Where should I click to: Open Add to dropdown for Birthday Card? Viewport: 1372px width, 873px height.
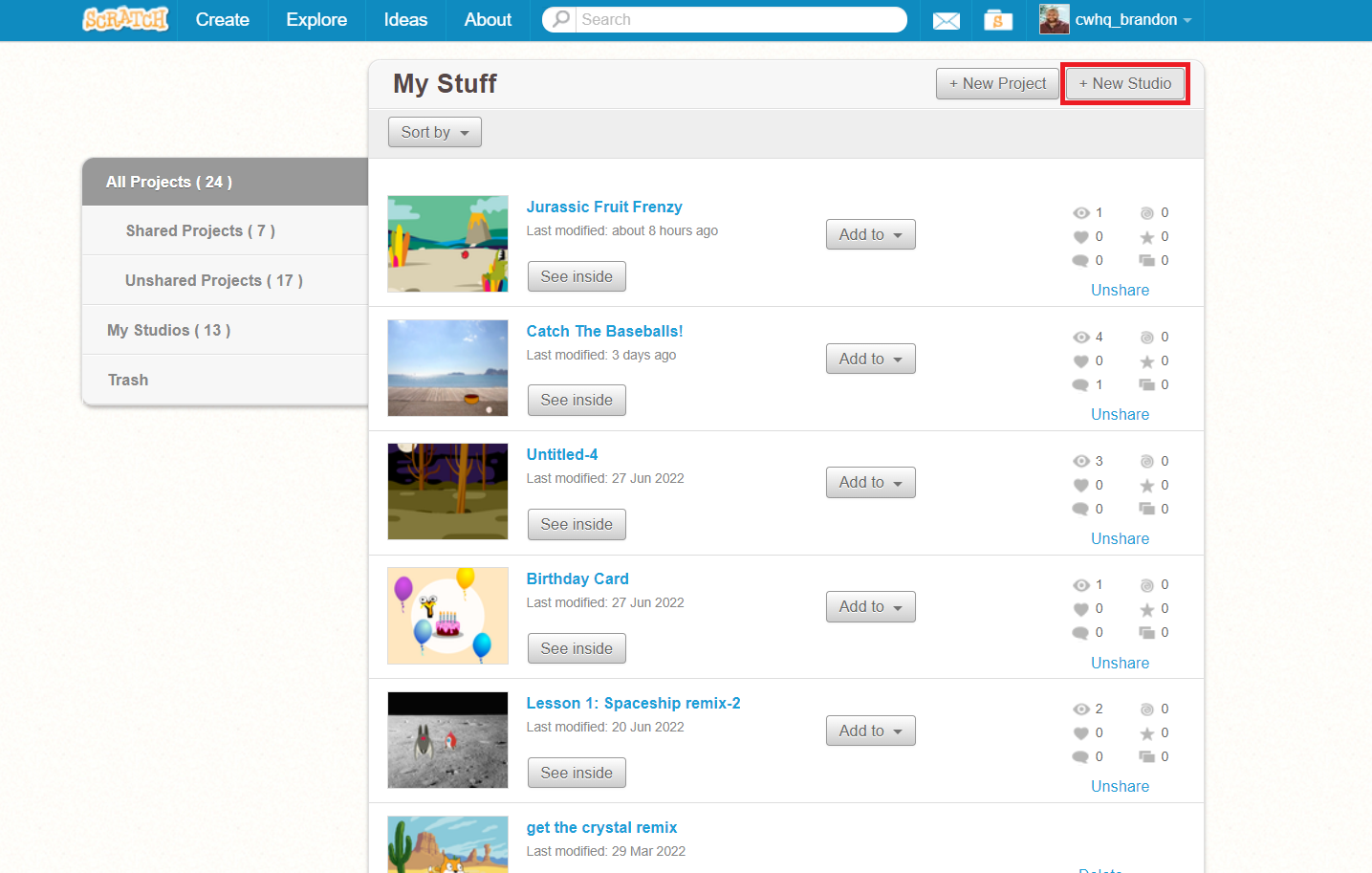[871, 606]
